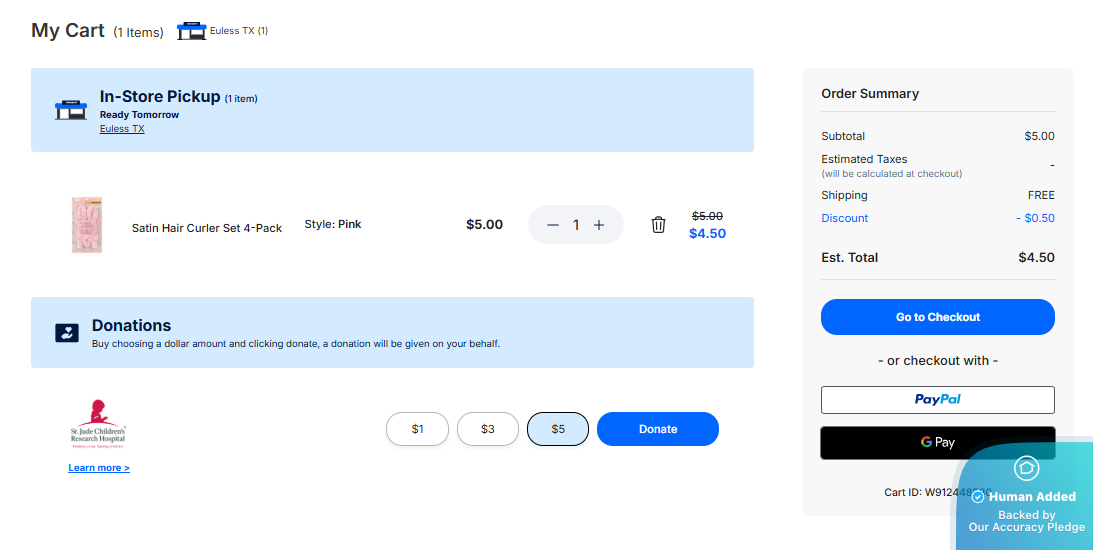This screenshot has height=550, width=1093.
Task: Click the Discount link in Order Summary
Action: pyautogui.click(x=845, y=218)
